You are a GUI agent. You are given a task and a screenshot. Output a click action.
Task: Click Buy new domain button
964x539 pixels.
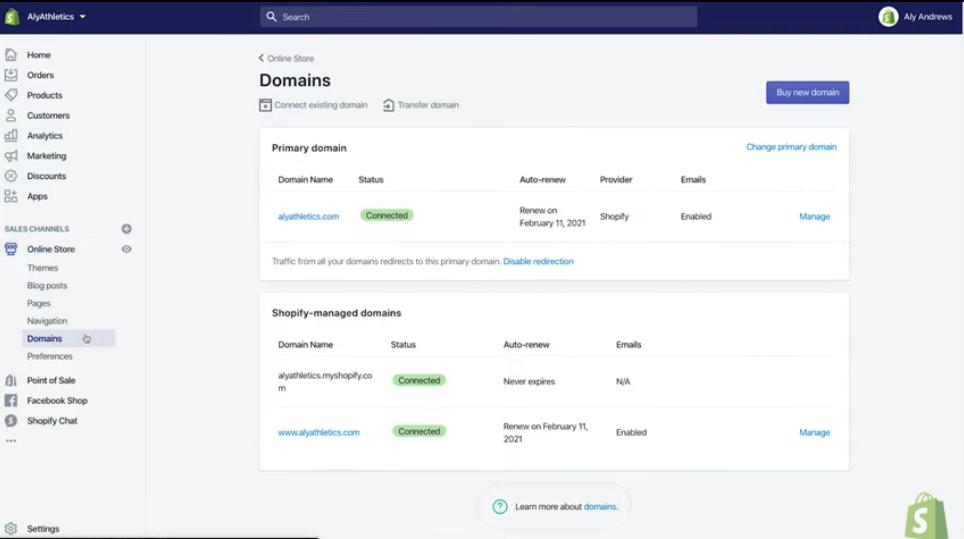[807, 92]
